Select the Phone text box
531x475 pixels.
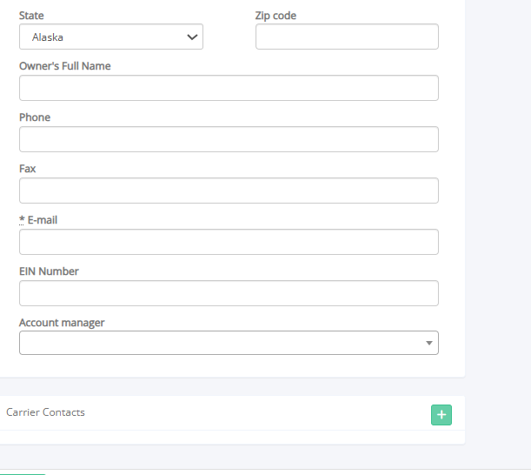(229, 139)
